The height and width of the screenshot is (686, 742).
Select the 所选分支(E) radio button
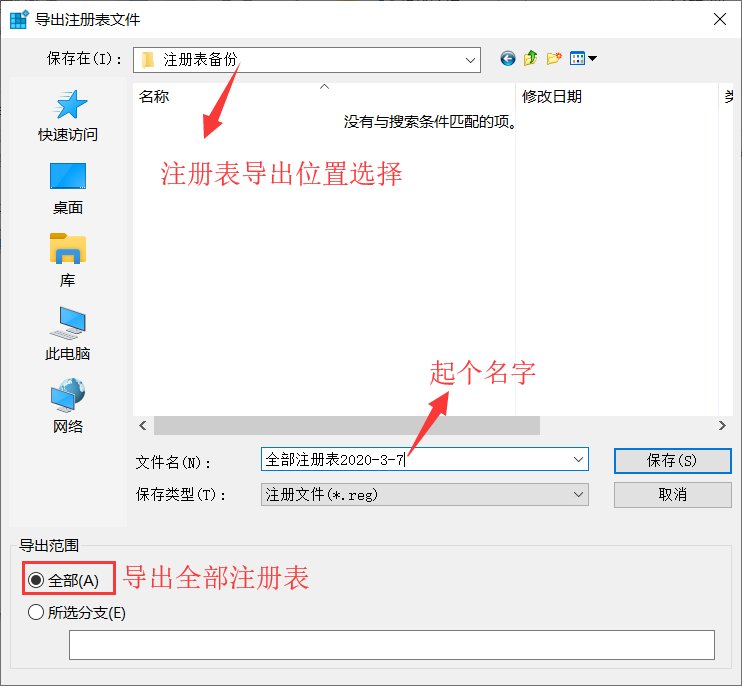pos(36,612)
